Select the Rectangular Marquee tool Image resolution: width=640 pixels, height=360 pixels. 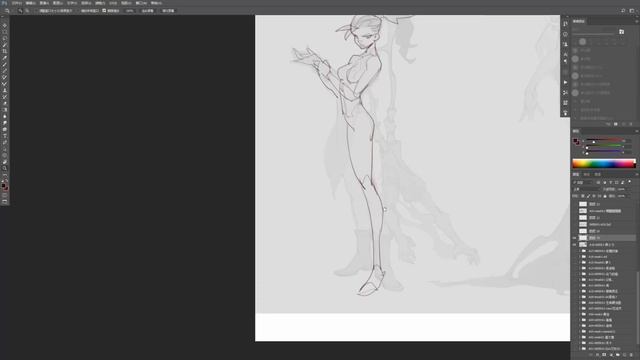coord(5,32)
